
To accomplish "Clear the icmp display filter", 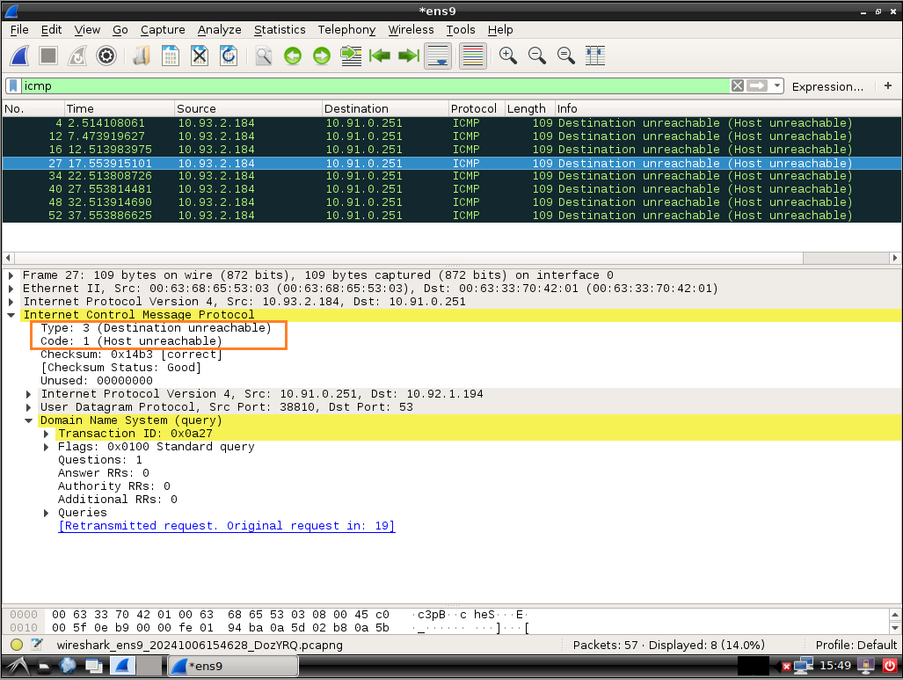I will click(x=737, y=86).
